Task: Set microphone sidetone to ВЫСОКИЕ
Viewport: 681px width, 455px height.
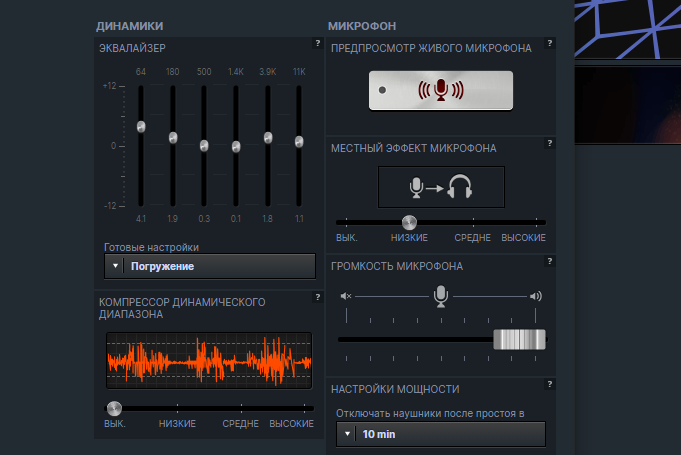Action: click(x=523, y=237)
